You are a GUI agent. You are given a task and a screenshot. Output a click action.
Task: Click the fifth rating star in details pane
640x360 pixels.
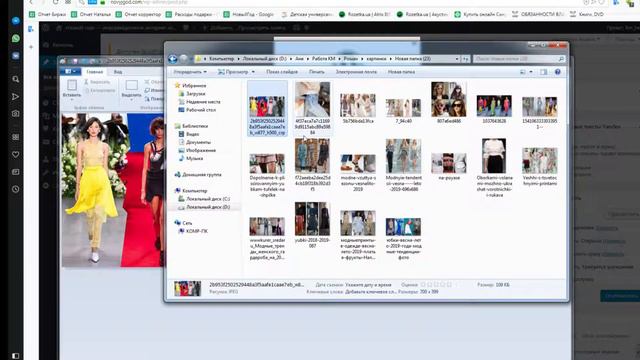(x=449, y=285)
